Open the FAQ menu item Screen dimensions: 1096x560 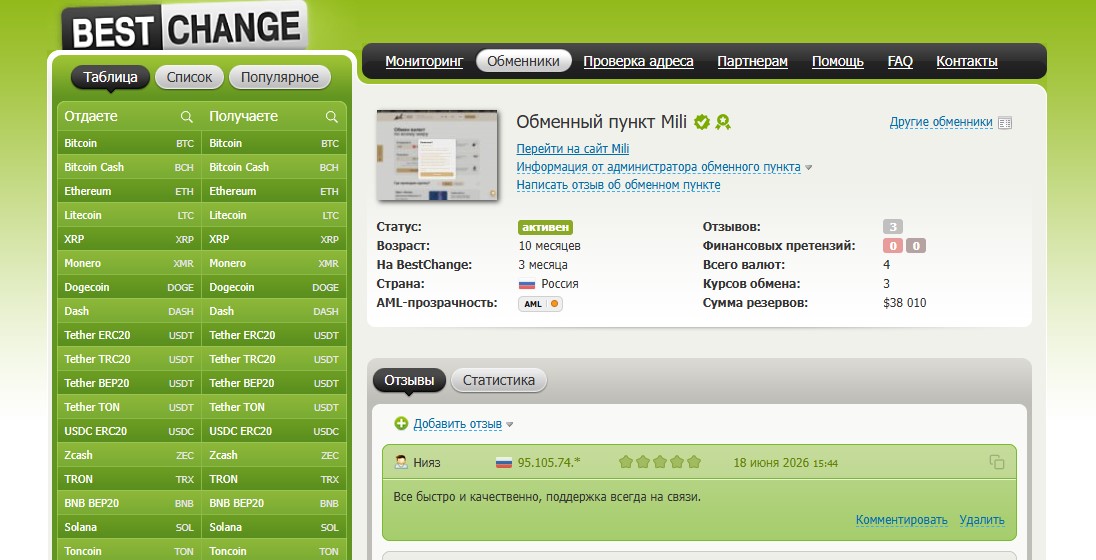point(900,62)
